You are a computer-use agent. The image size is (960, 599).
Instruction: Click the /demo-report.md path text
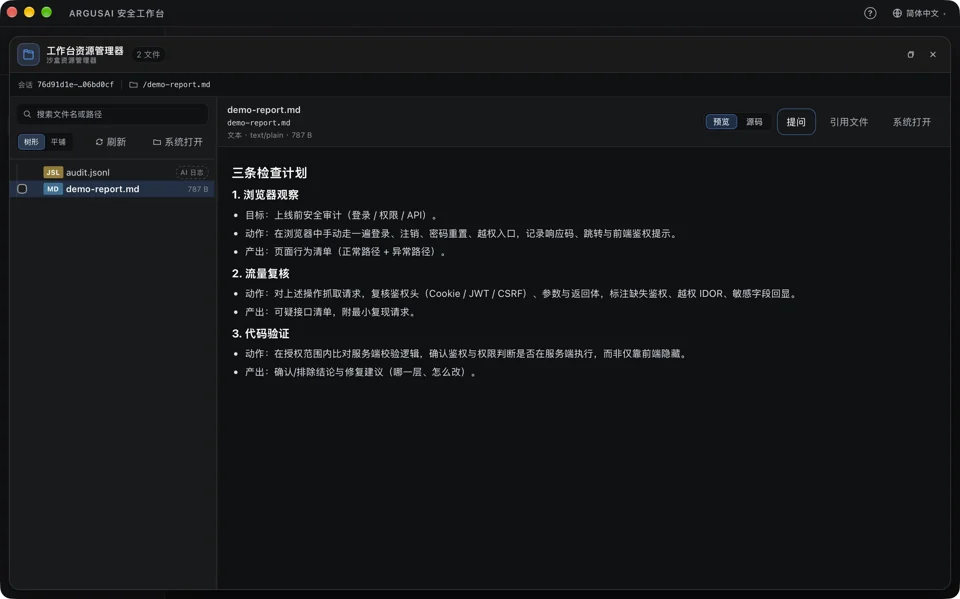(x=176, y=85)
